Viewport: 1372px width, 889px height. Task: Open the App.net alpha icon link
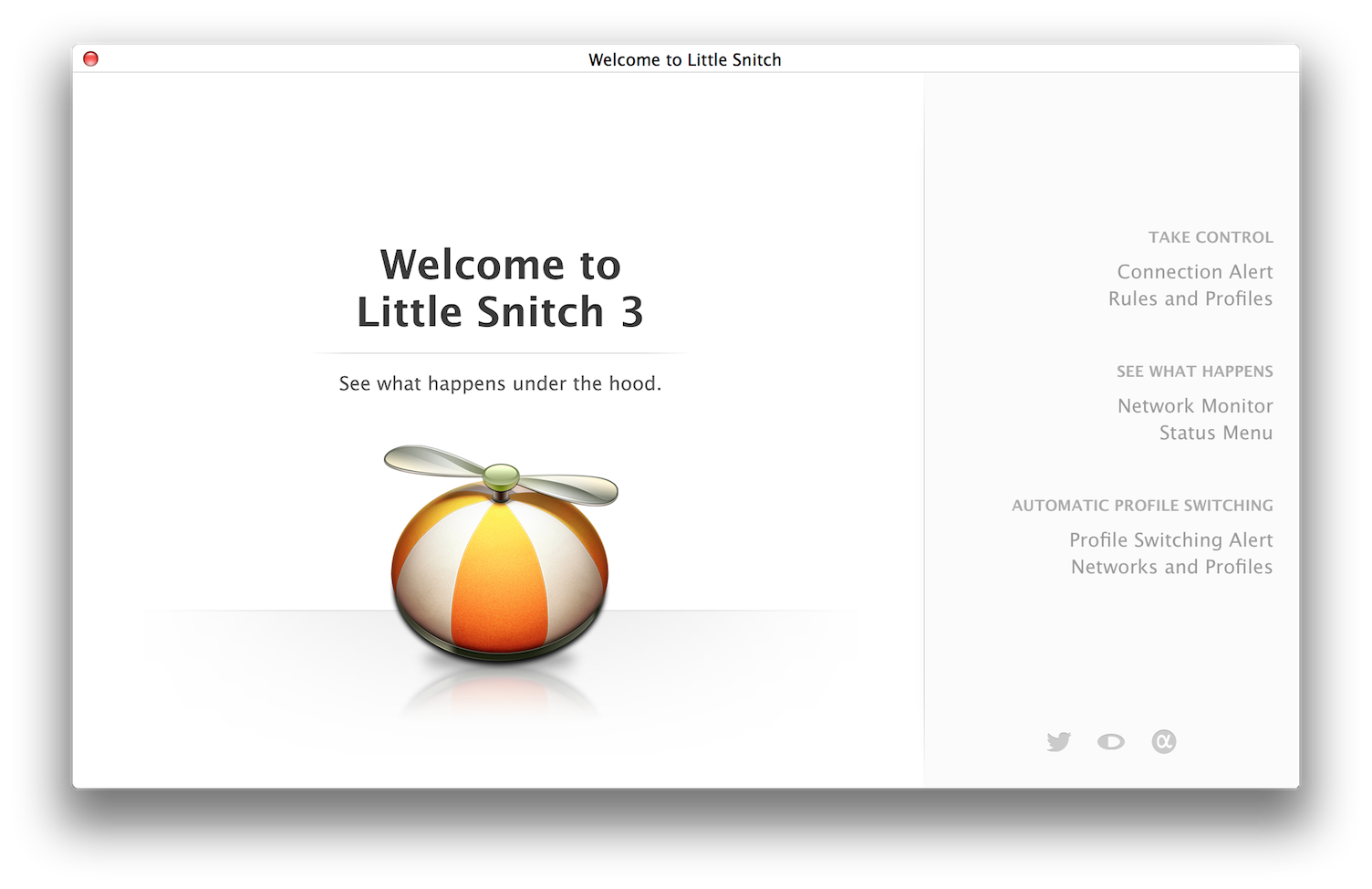pos(1164,741)
